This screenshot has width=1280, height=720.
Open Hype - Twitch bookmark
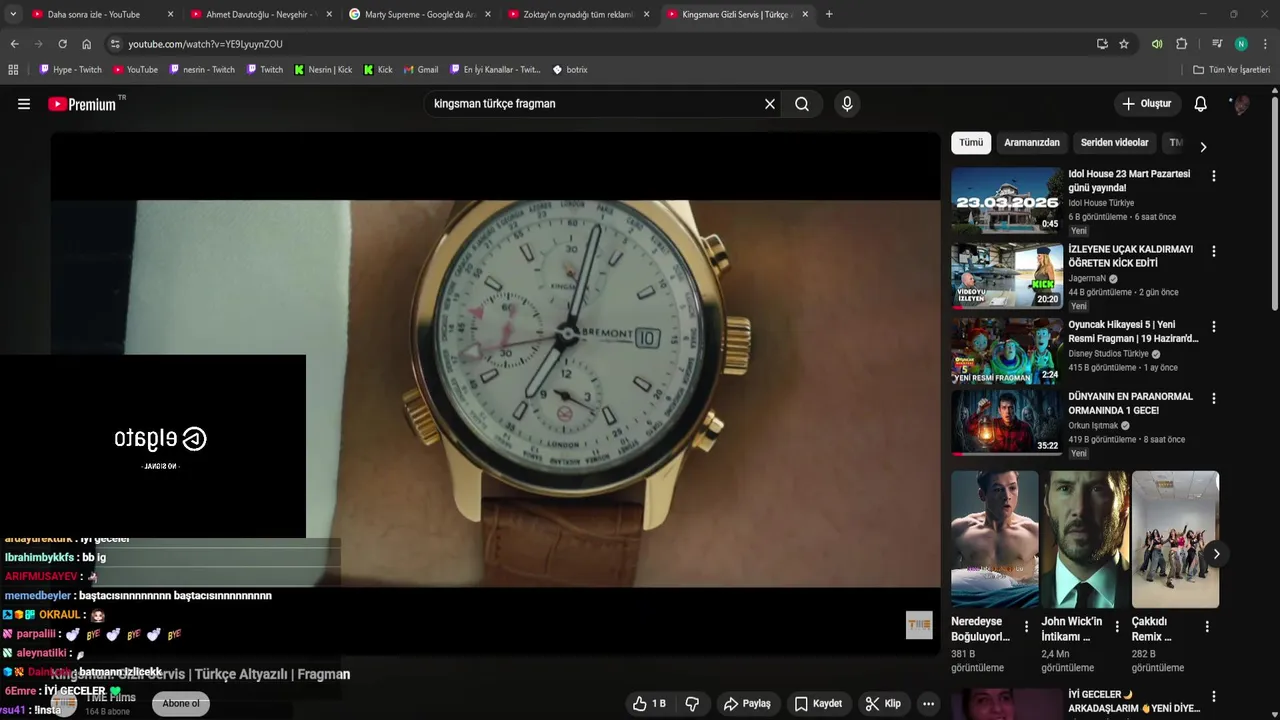pyautogui.click(x=71, y=70)
